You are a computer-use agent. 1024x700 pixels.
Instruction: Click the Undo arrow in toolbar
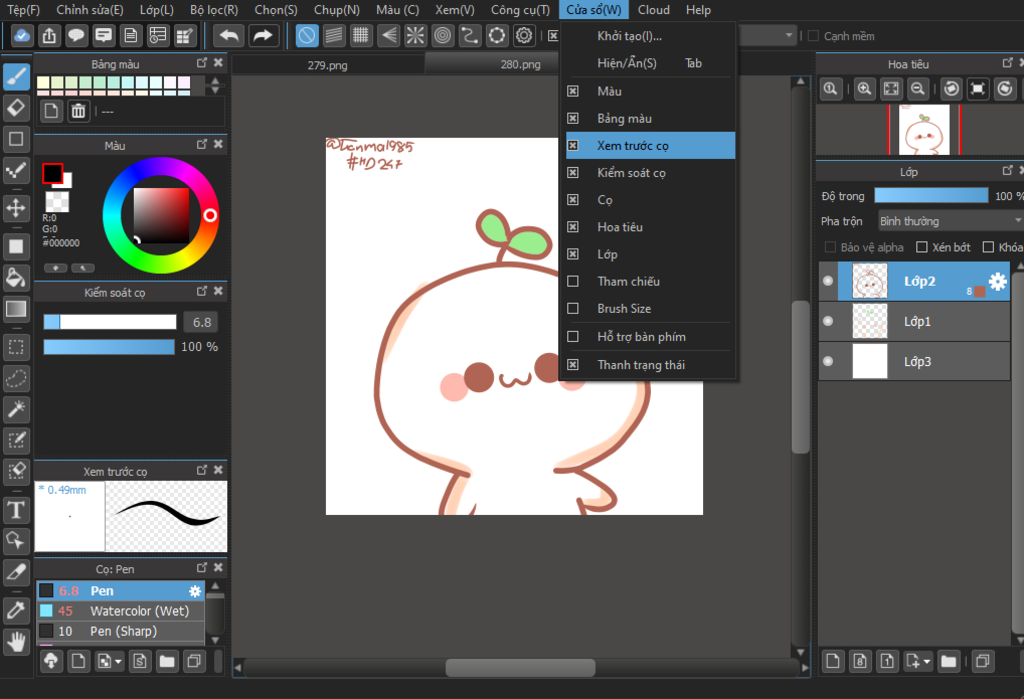(229, 36)
